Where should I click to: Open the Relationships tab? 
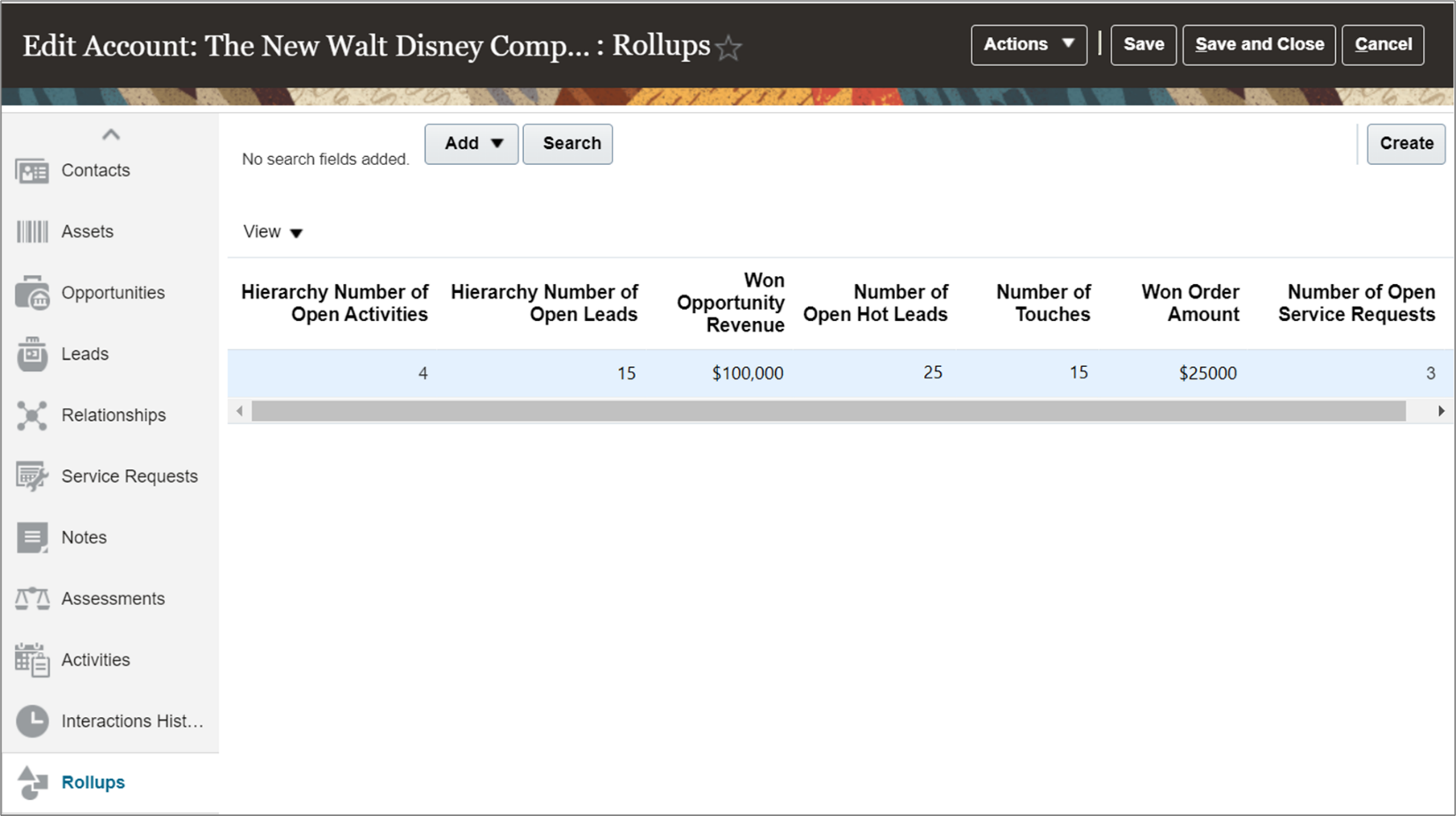tap(114, 415)
